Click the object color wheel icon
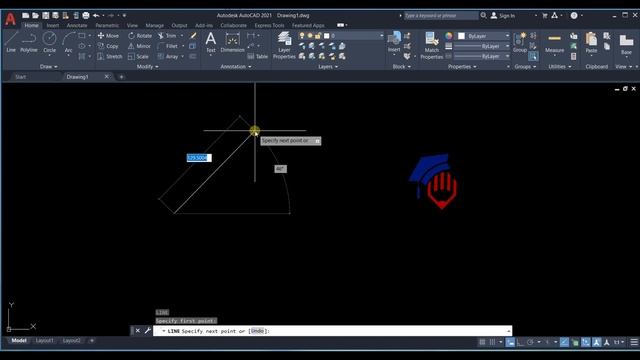 [x=449, y=36]
